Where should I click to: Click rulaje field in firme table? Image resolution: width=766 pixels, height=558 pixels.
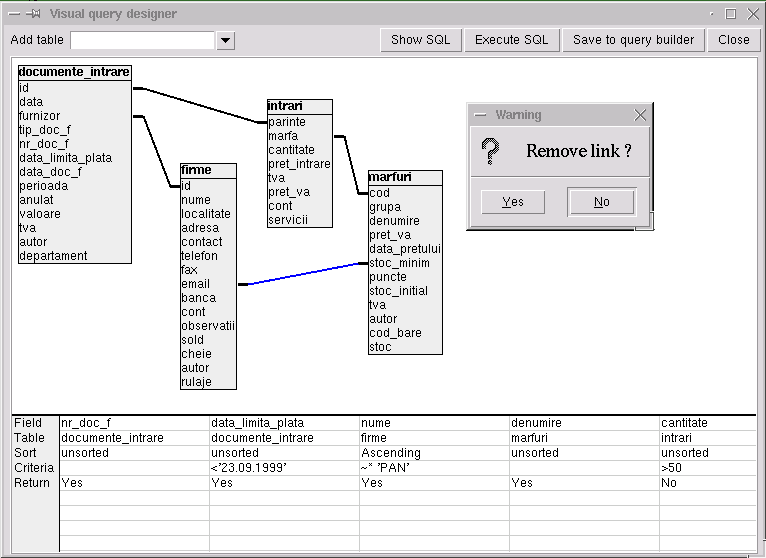[x=196, y=382]
